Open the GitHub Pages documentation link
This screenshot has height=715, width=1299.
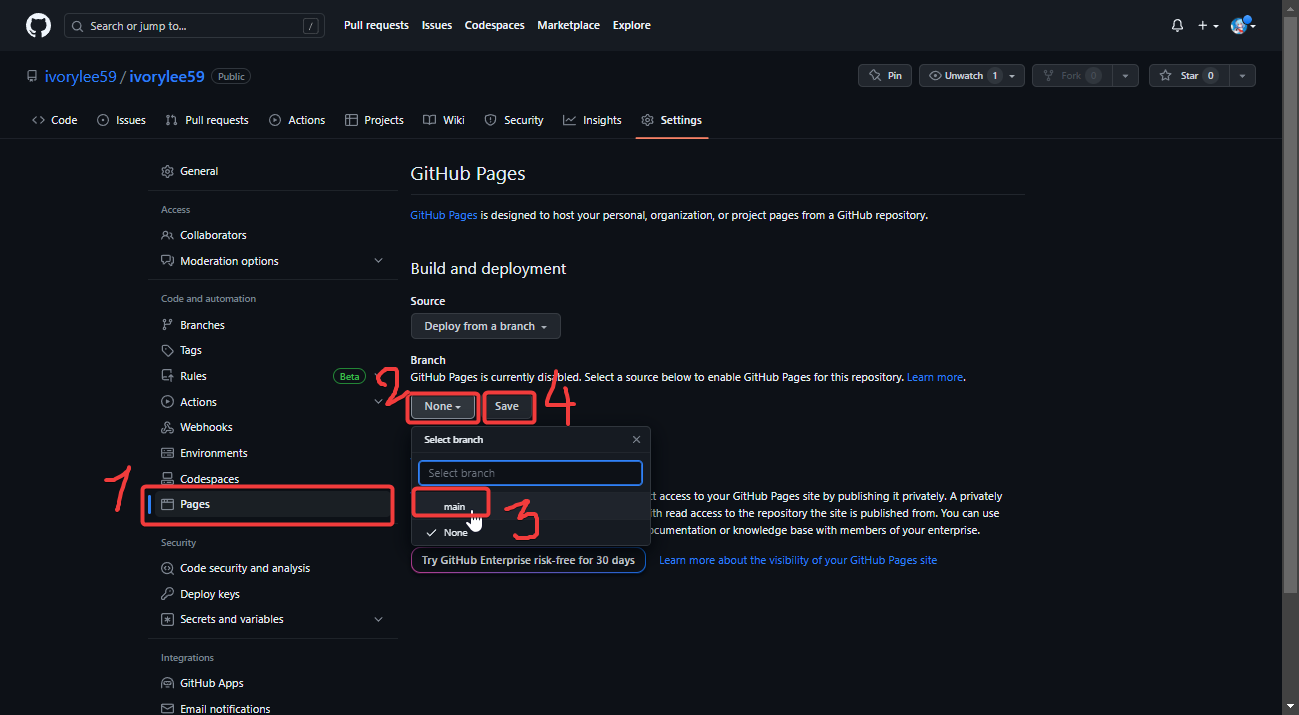pyautogui.click(x=444, y=215)
